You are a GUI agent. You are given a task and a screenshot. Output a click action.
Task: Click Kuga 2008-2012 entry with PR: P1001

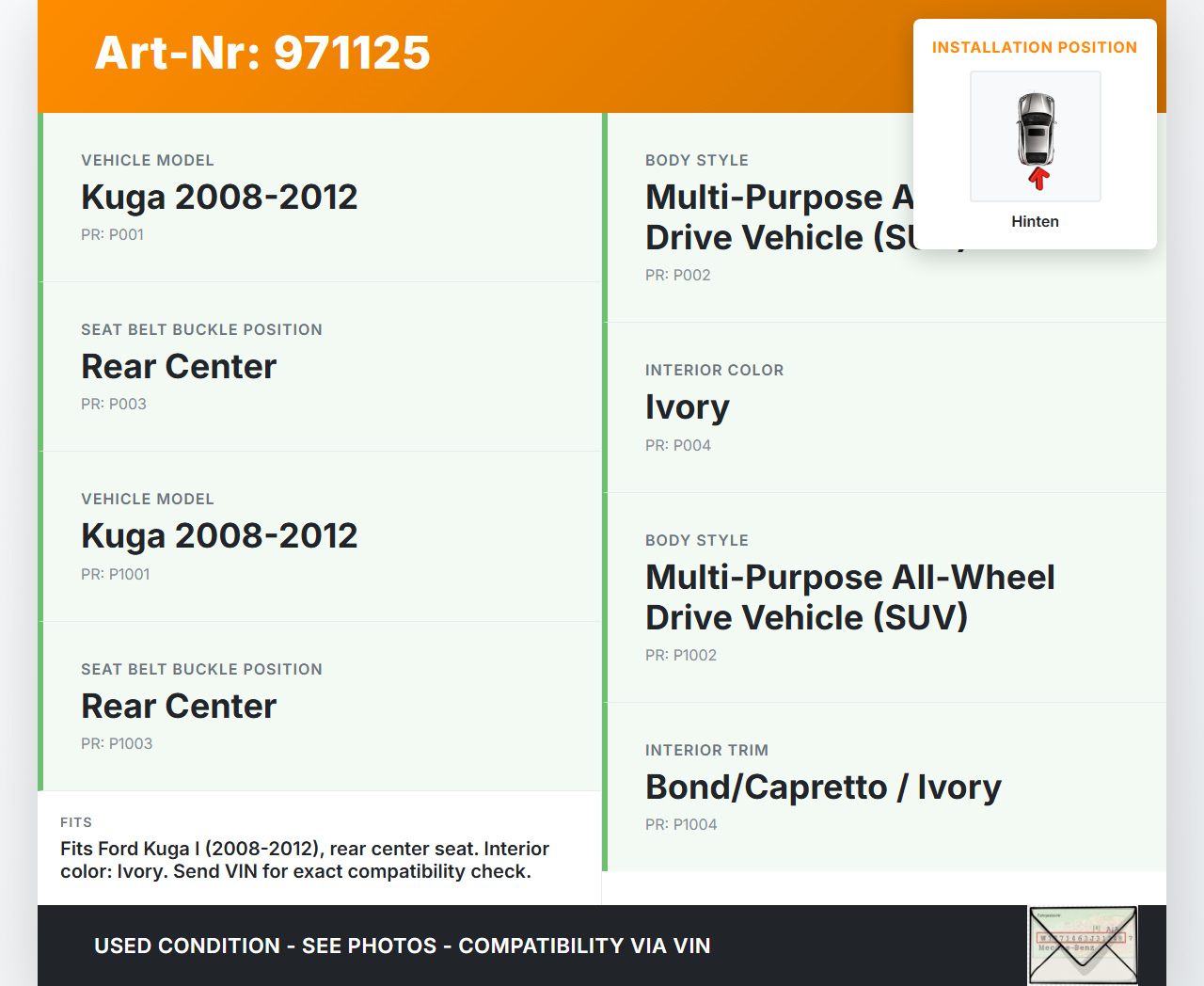coord(219,536)
